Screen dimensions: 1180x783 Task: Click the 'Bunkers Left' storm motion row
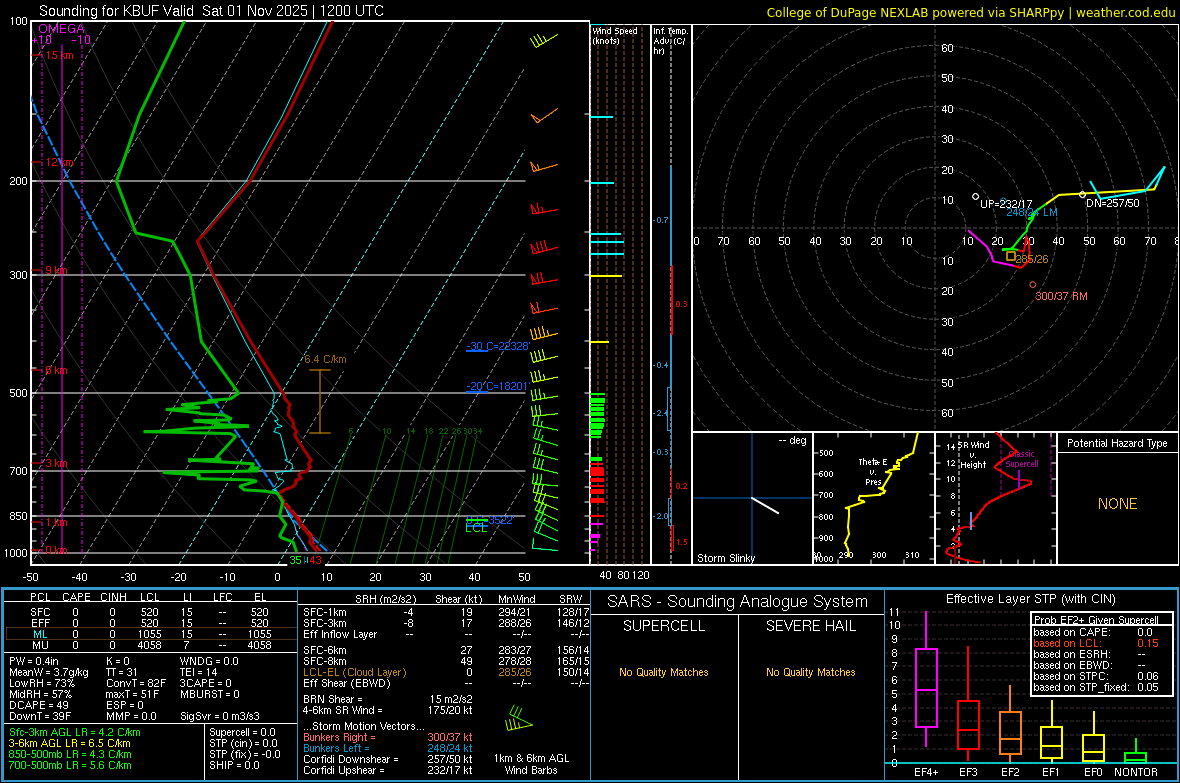(x=388, y=748)
